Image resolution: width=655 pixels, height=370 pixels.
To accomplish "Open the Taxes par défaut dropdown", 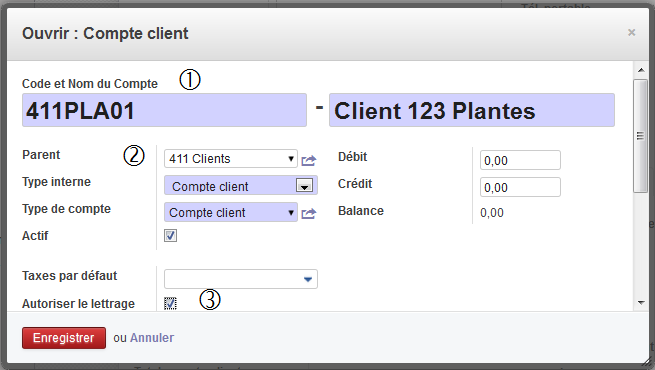I will (x=308, y=279).
